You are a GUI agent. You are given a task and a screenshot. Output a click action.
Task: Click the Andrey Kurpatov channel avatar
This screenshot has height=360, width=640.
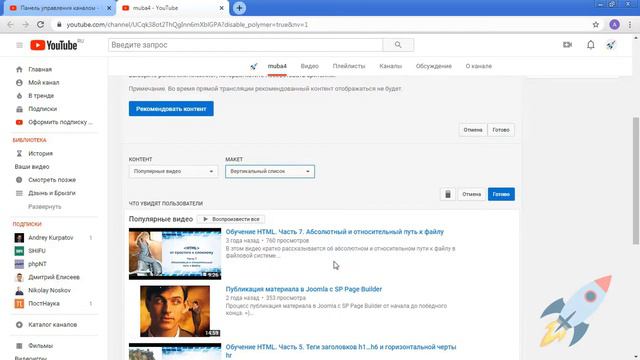pyautogui.click(x=19, y=238)
